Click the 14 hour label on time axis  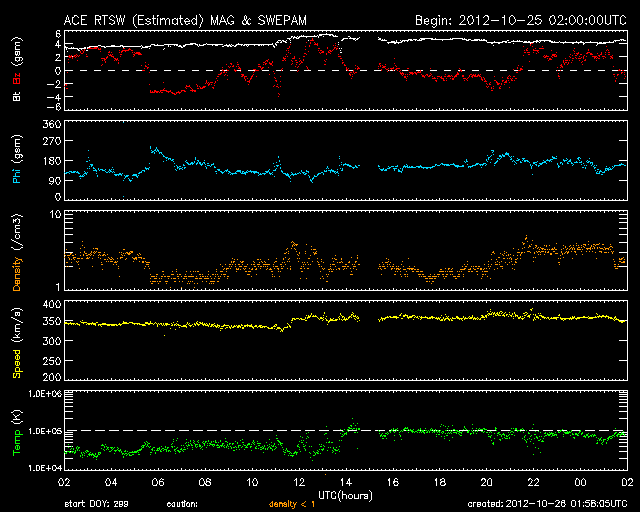(346, 482)
